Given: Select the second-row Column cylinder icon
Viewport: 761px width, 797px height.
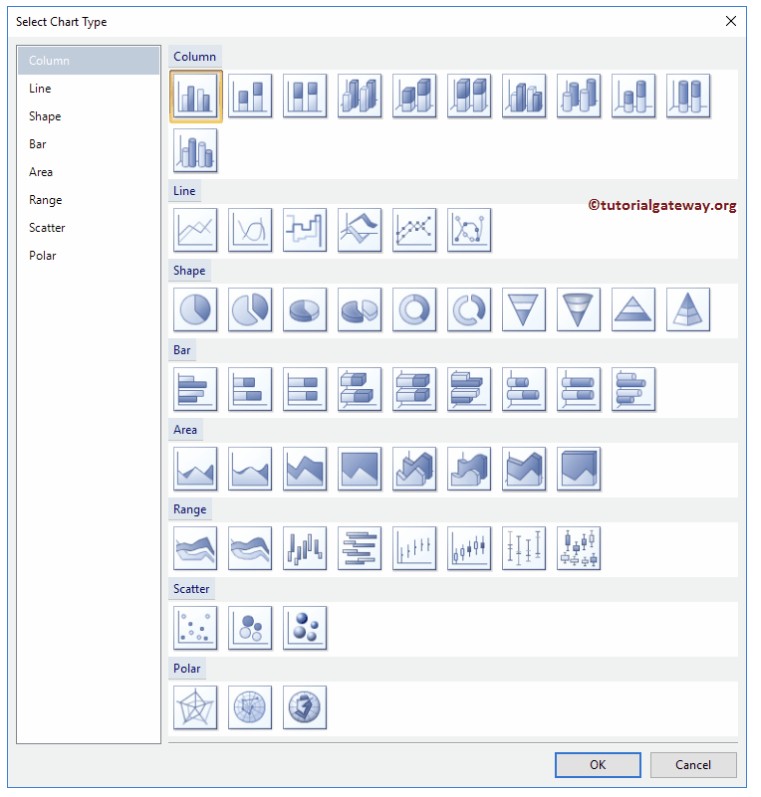Looking at the screenshot, I should (195, 151).
